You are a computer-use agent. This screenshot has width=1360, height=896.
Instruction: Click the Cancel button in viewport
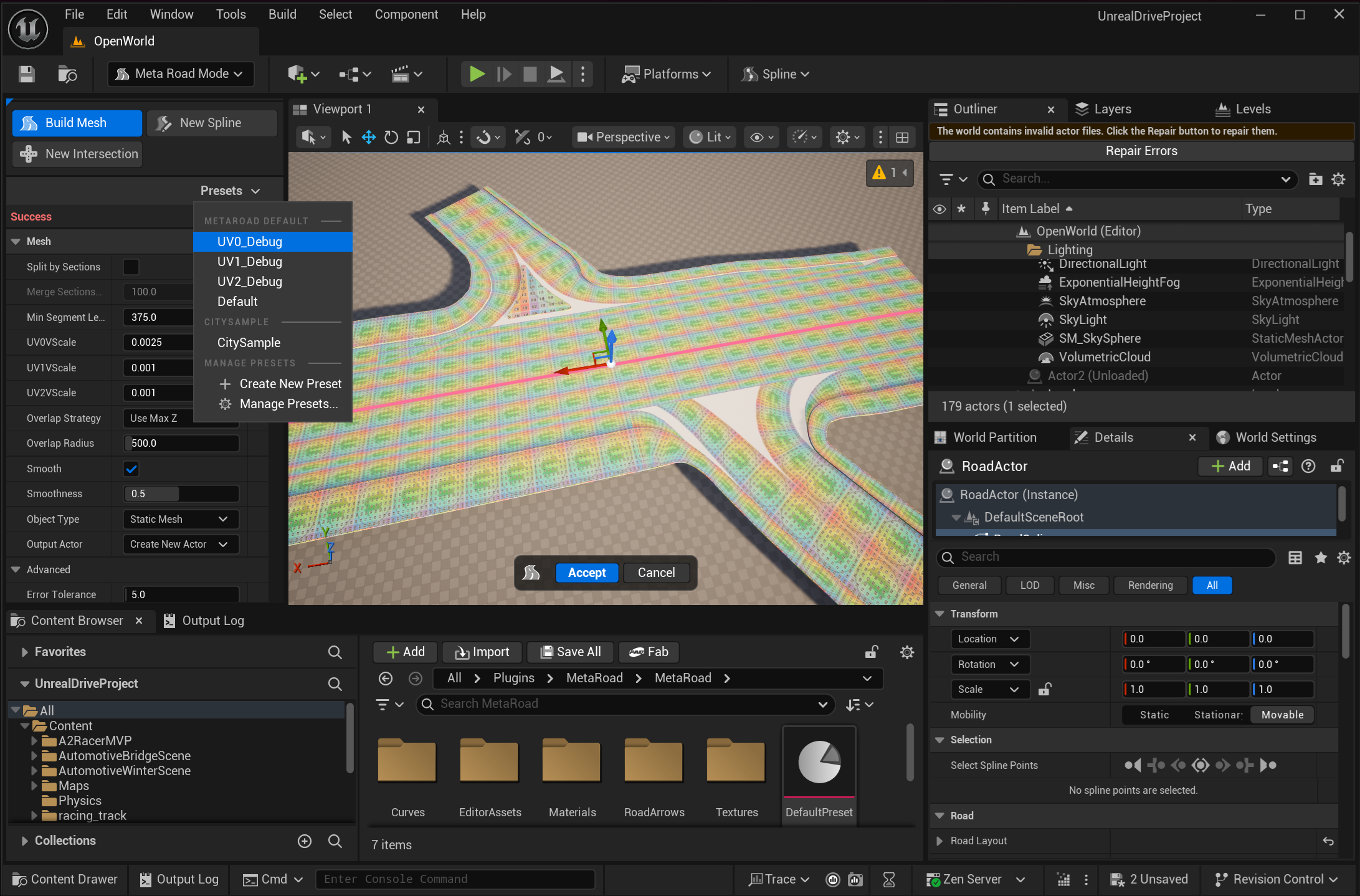[x=656, y=573]
